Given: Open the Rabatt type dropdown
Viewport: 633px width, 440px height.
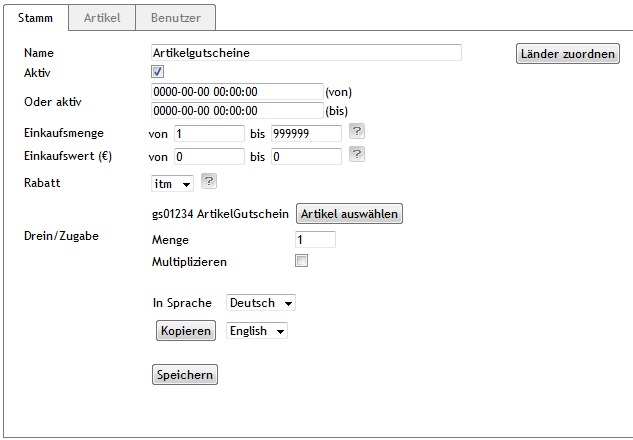Looking at the screenshot, I should pyautogui.click(x=172, y=183).
